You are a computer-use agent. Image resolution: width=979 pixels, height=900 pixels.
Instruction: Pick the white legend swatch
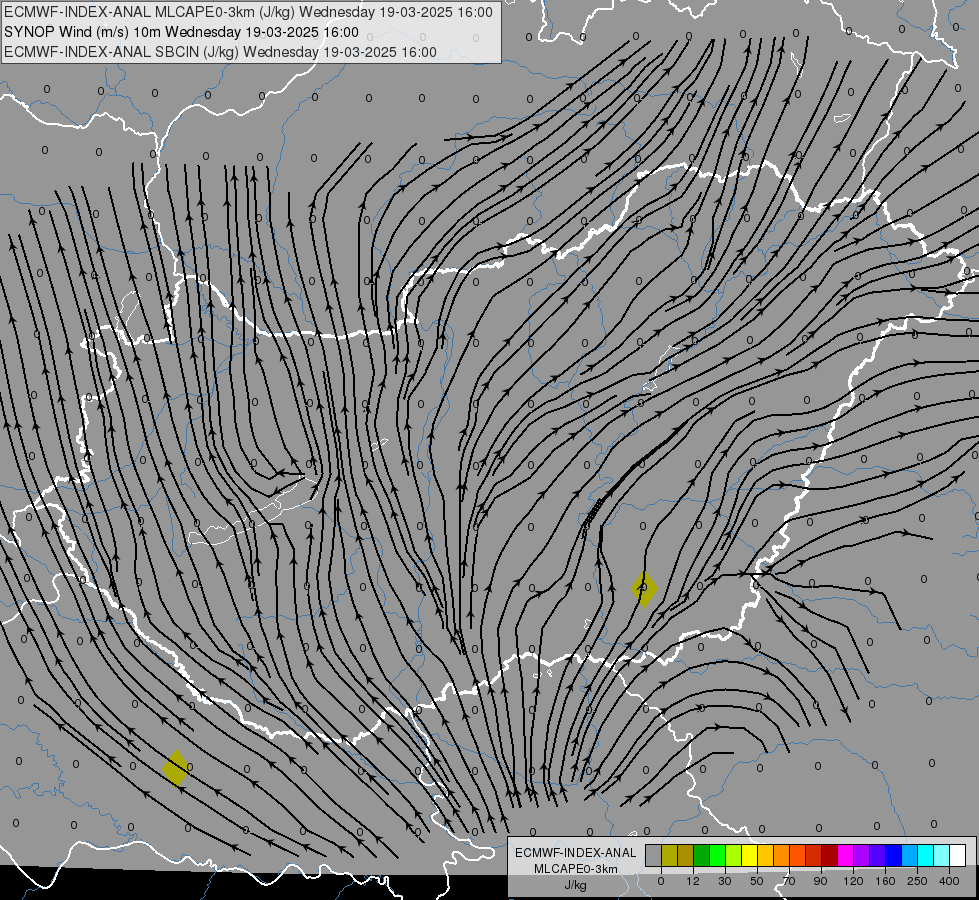(958, 855)
